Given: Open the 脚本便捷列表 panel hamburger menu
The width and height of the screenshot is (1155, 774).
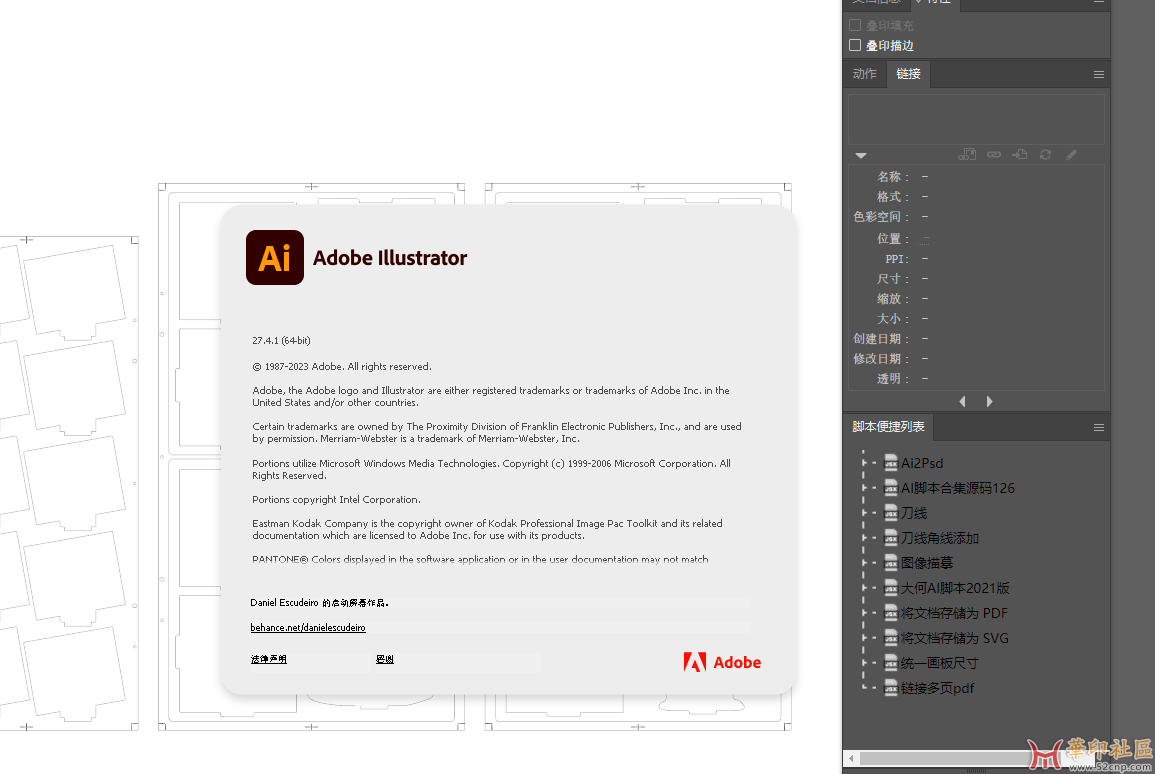Looking at the screenshot, I should pyautogui.click(x=1098, y=427).
